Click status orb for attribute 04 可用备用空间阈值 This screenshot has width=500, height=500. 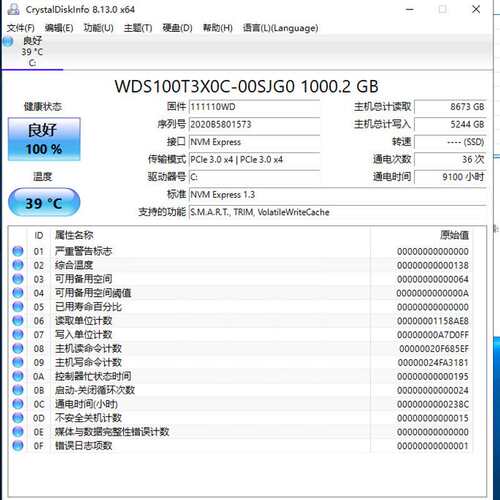pos(18,293)
